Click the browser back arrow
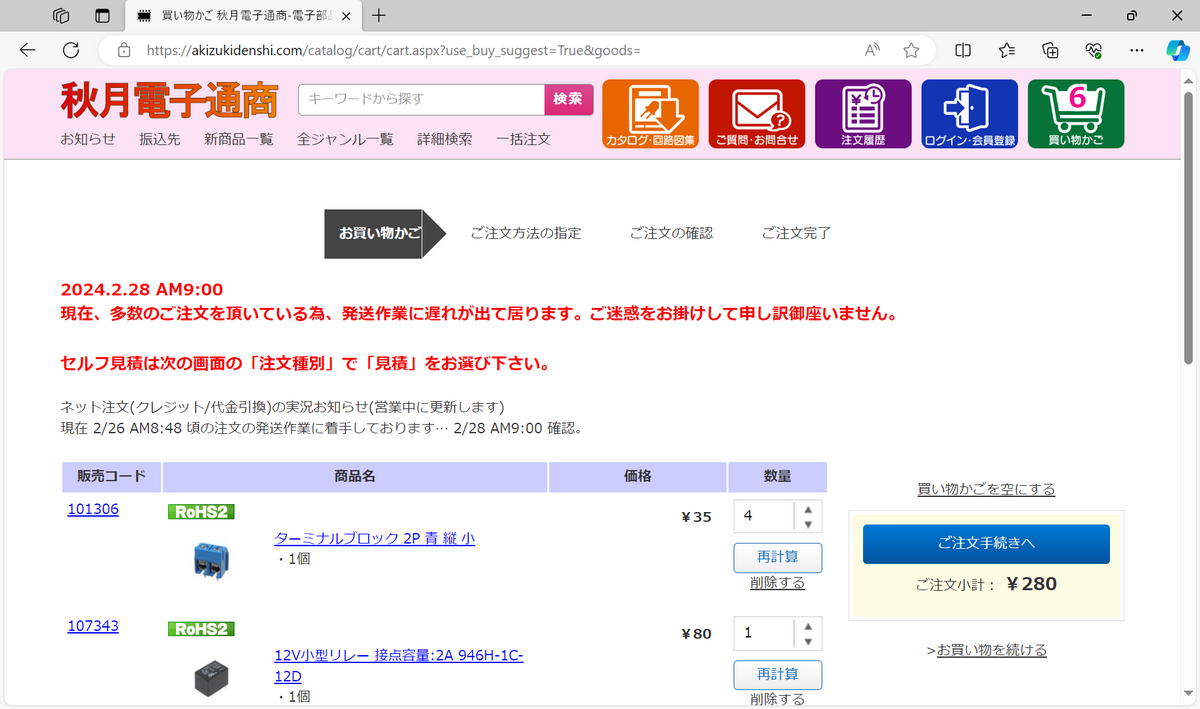This screenshot has width=1200, height=709. point(27,50)
